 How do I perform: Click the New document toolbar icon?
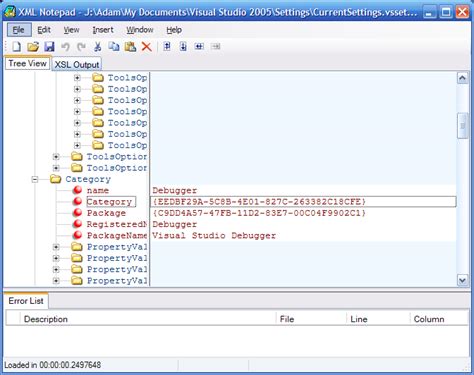click(x=16, y=47)
